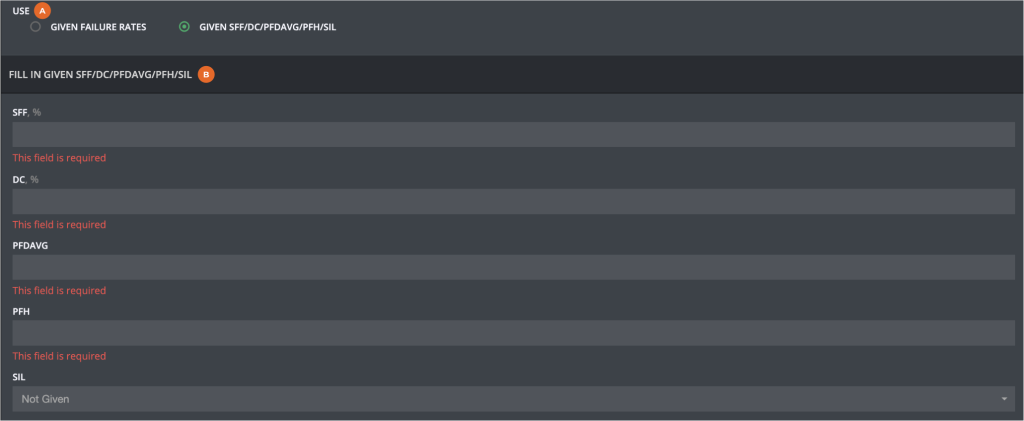This screenshot has height=421, width=1024.
Task: Click the orange B badge in section header
Action: click(x=206, y=74)
